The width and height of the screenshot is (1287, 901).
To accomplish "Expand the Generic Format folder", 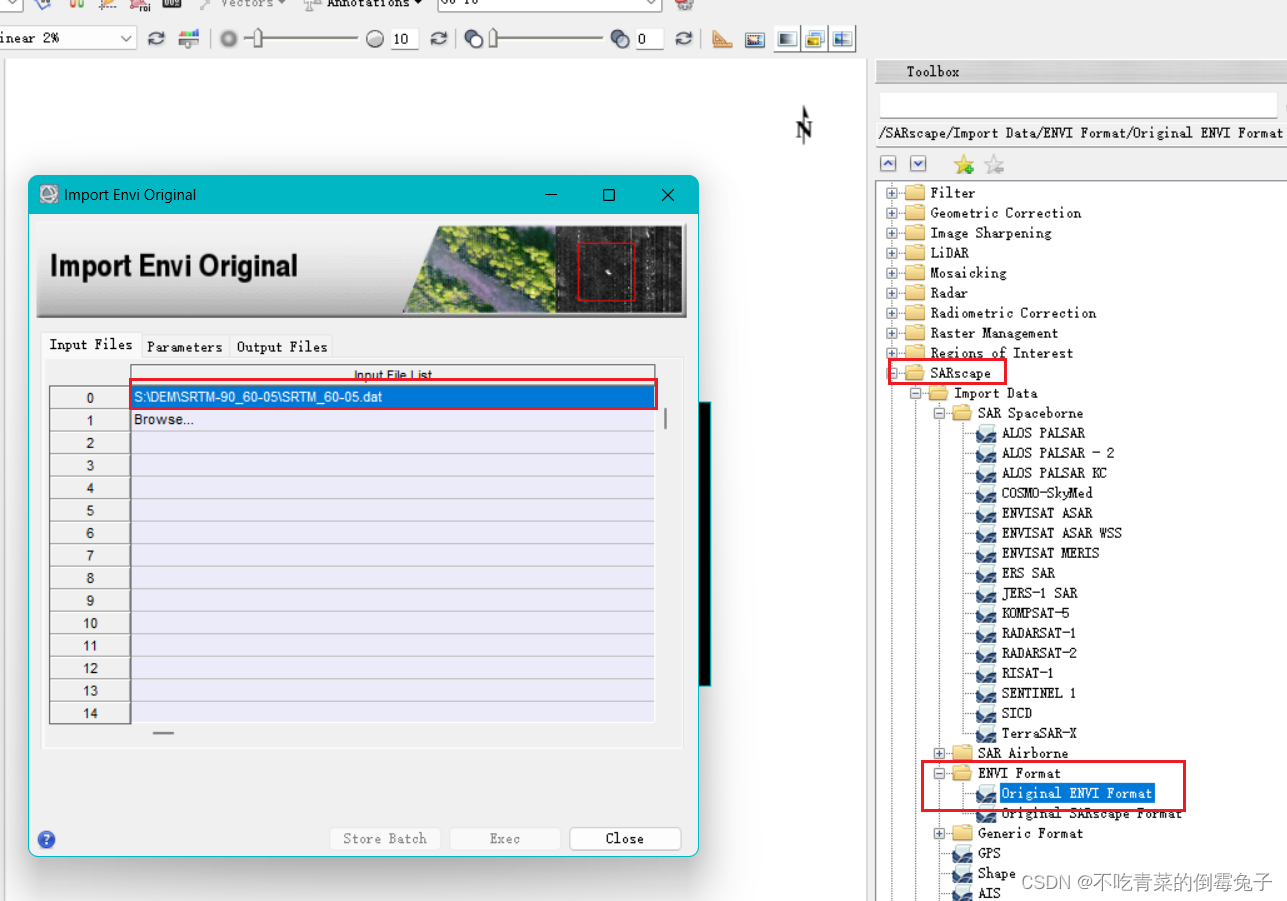I will point(939,833).
